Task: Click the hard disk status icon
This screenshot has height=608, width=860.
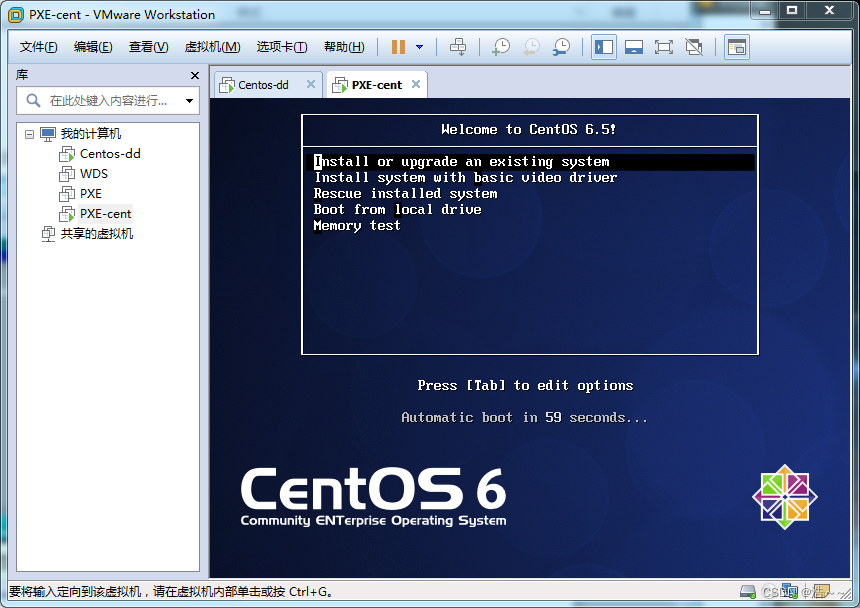Action: (x=747, y=590)
